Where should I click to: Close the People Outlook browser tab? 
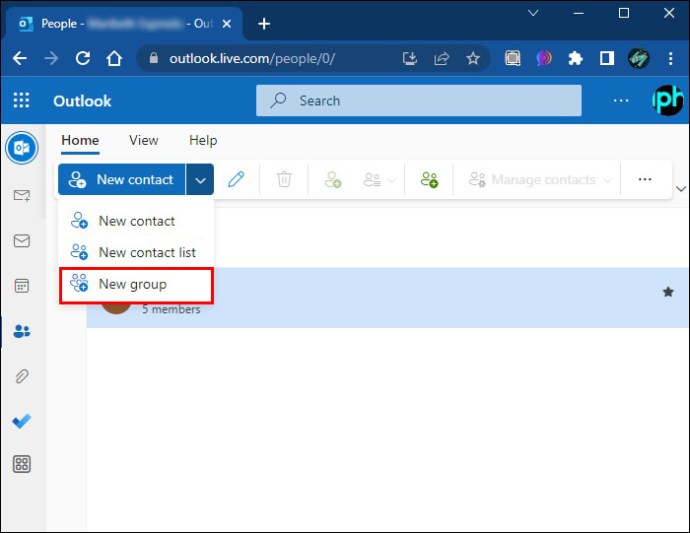(227, 24)
